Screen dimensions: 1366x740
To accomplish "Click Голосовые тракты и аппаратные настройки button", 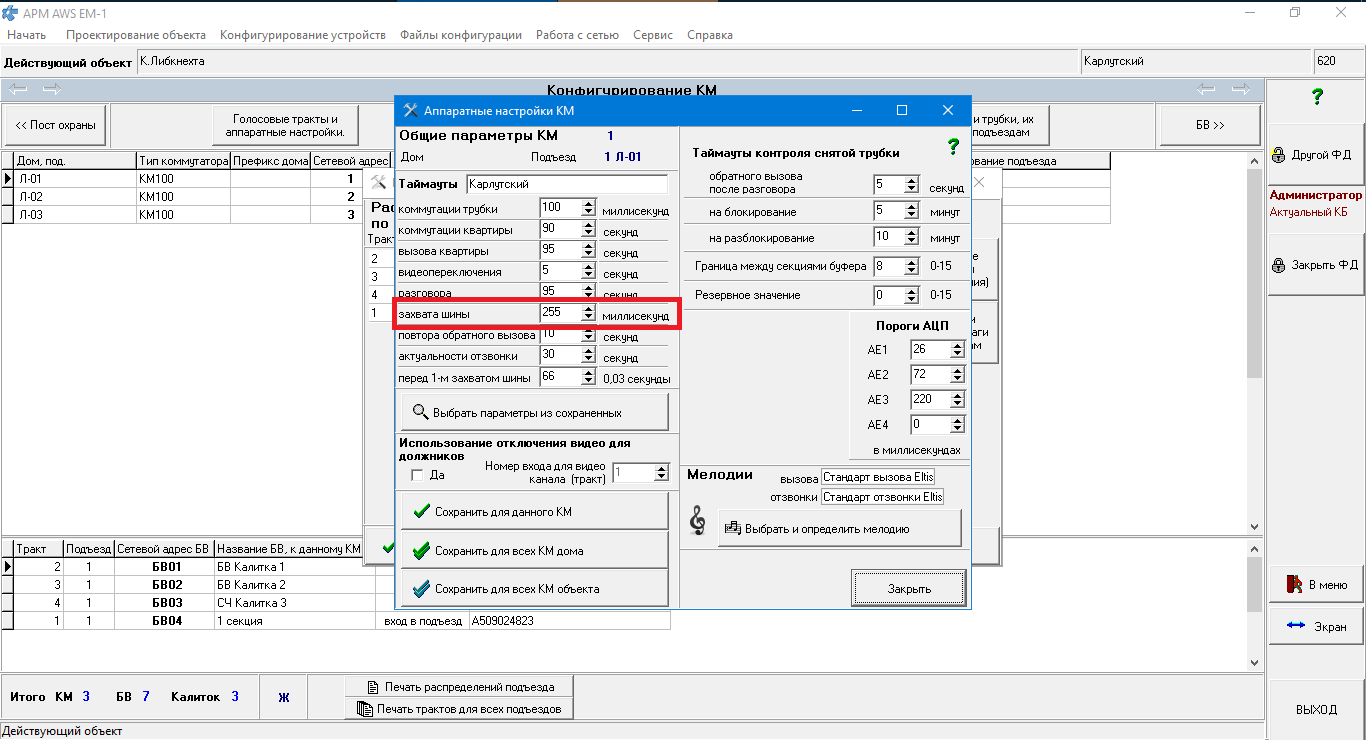I will (x=285, y=125).
